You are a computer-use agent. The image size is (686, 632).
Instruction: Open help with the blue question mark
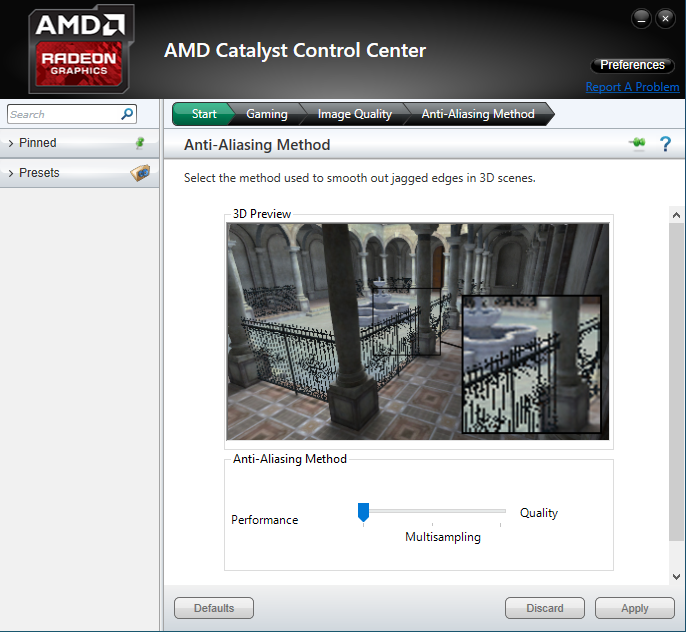click(x=665, y=143)
